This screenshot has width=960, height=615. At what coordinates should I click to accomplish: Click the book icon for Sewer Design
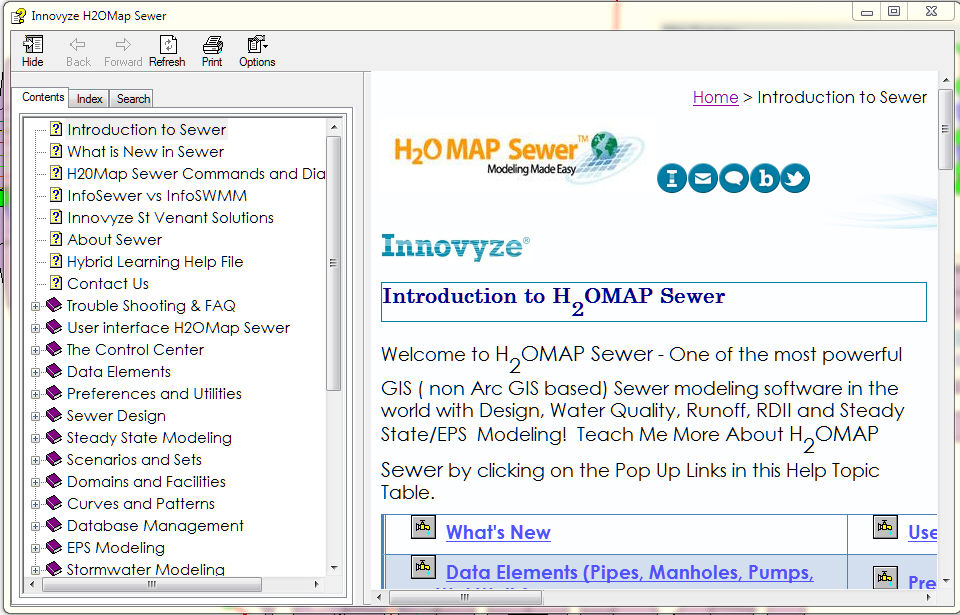[54, 415]
